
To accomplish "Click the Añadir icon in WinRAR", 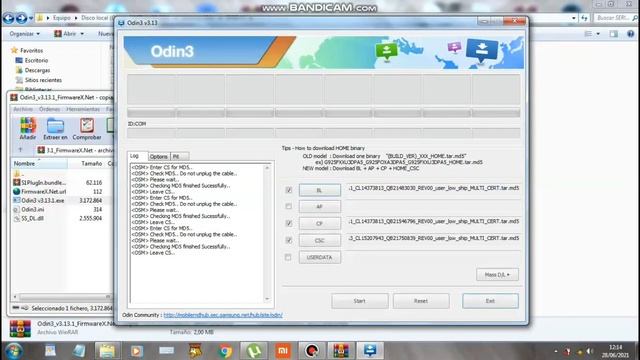I will coord(28,129).
